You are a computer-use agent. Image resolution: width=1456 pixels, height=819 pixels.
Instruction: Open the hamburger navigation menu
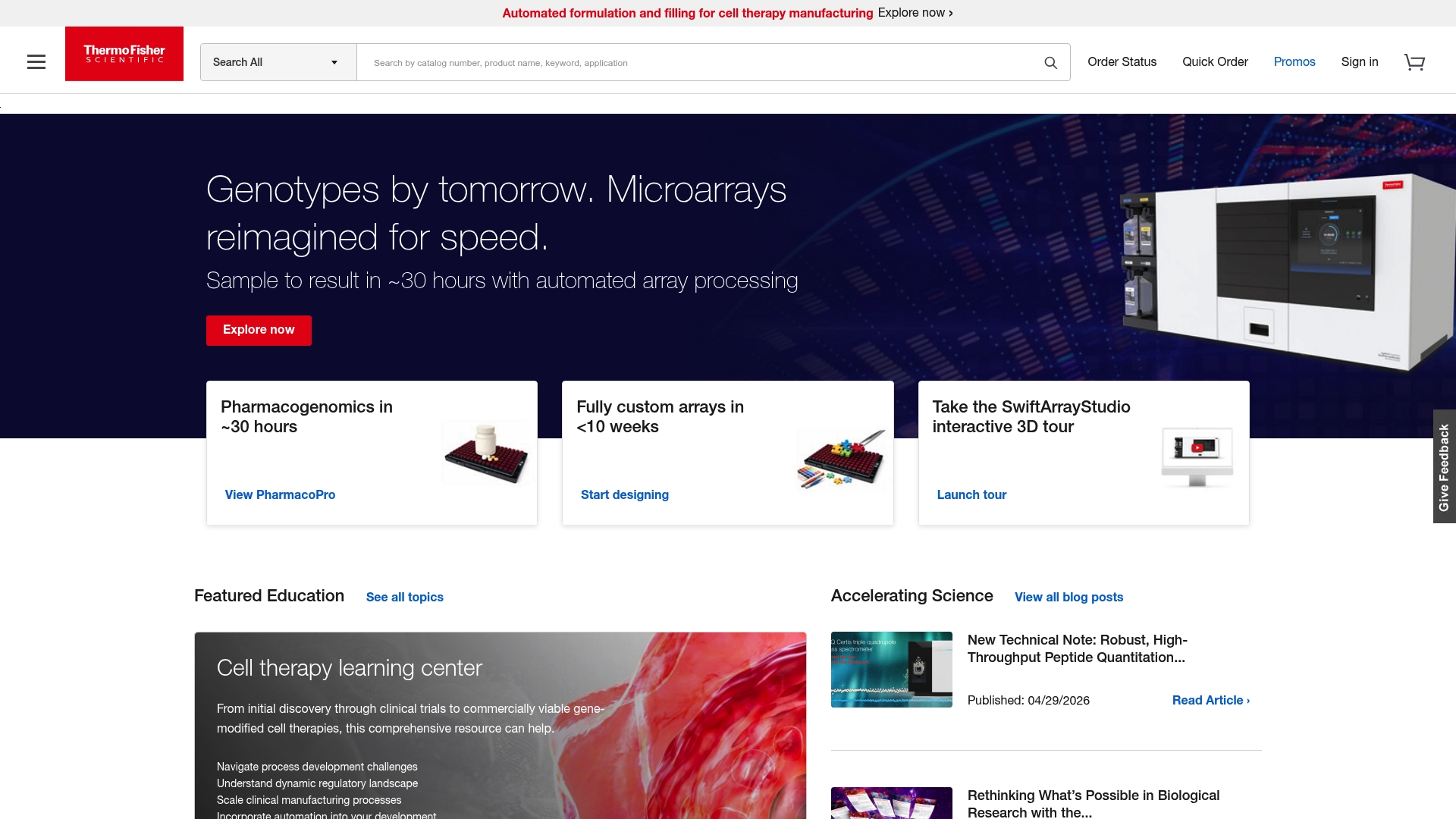pyautogui.click(x=36, y=61)
